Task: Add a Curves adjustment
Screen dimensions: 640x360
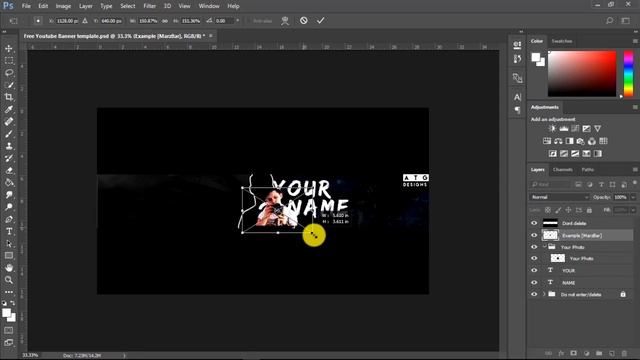Action: point(575,129)
